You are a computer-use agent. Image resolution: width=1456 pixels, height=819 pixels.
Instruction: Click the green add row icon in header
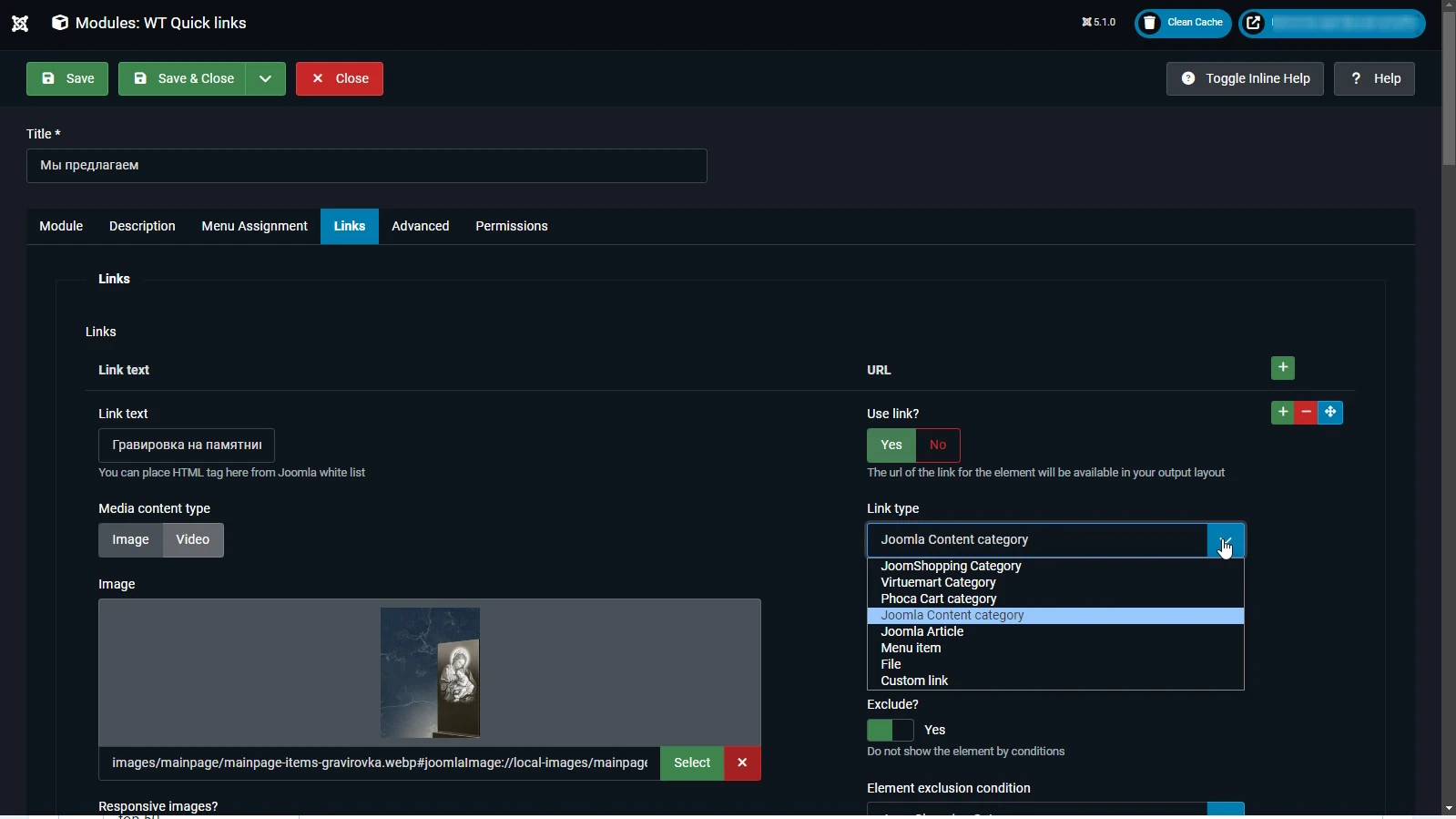click(1282, 368)
